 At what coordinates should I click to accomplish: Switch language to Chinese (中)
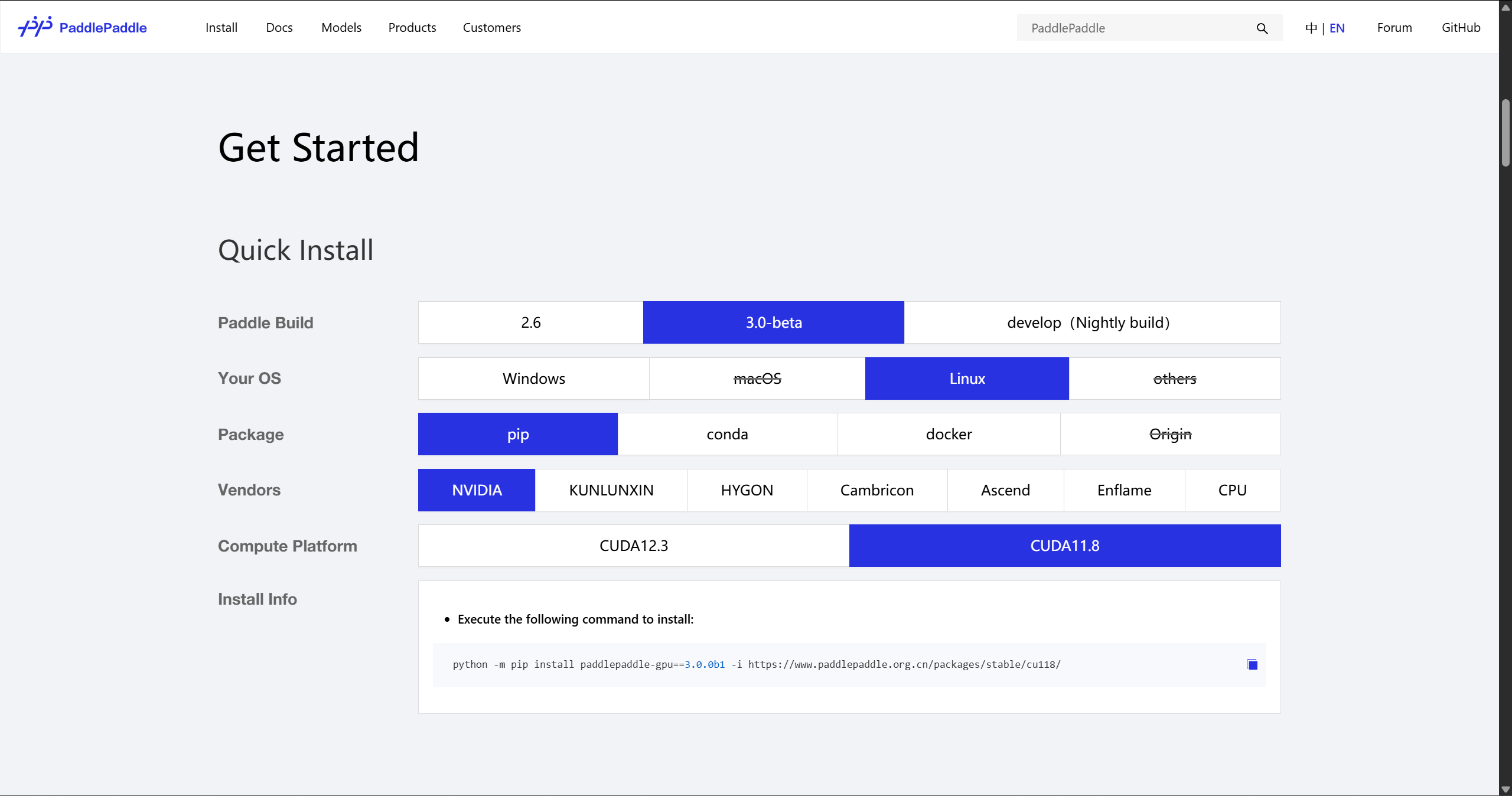coord(1311,28)
